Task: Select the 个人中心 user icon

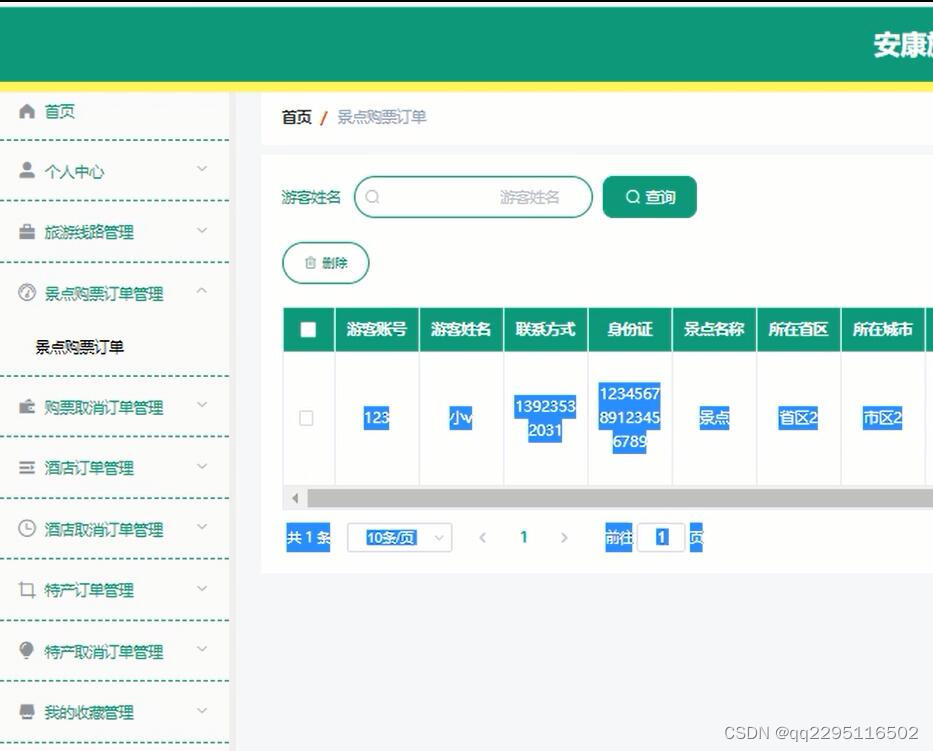Action: coord(27,171)
